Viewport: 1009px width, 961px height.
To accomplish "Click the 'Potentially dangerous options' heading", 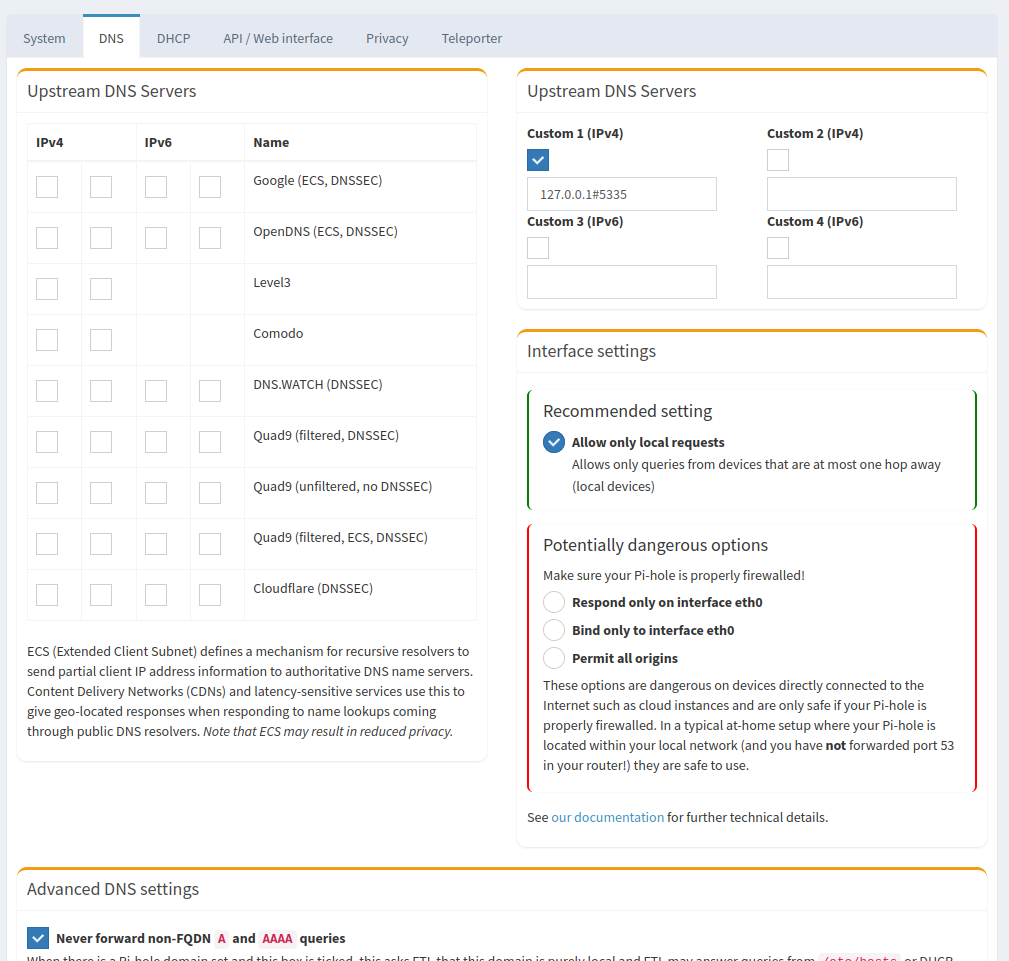I will pos(655,545).
